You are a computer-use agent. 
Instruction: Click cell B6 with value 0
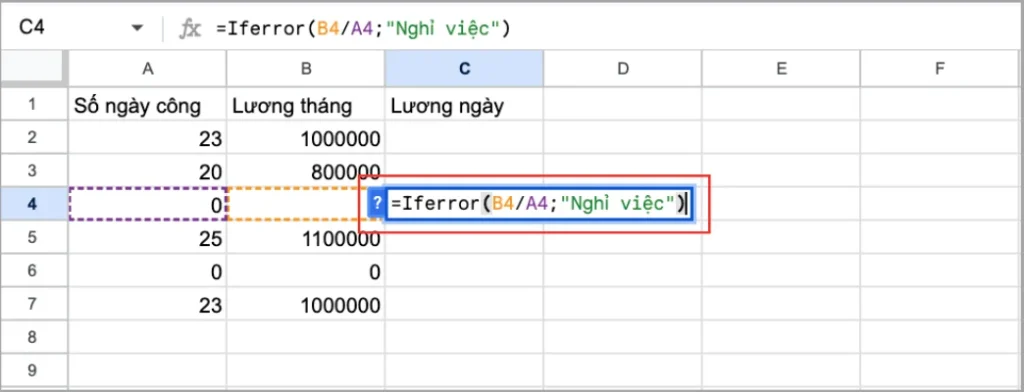(x=306, y=270)
